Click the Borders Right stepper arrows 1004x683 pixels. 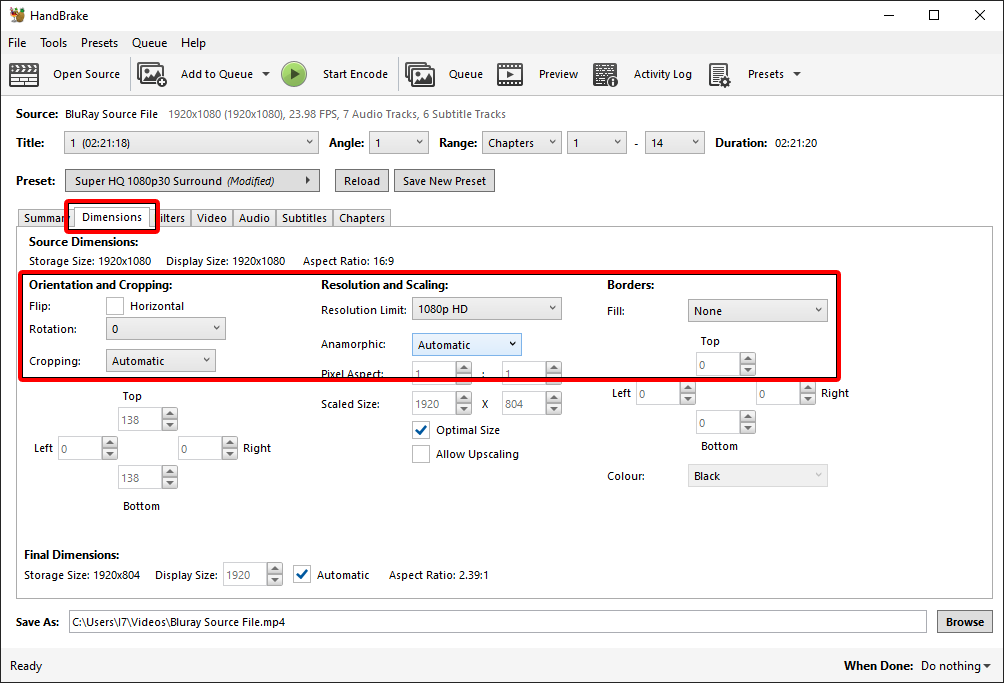807,394
